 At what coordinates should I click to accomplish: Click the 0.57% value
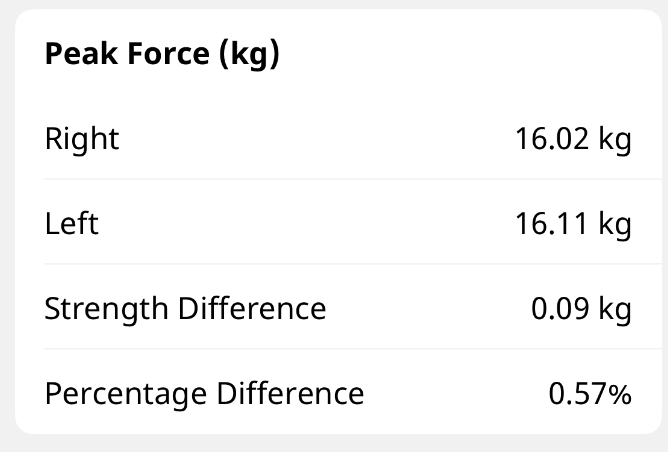[590, 393]
